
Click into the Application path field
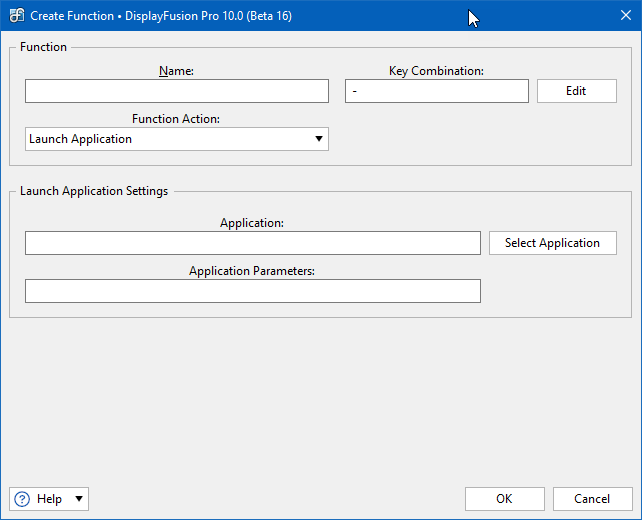point(253,243)
